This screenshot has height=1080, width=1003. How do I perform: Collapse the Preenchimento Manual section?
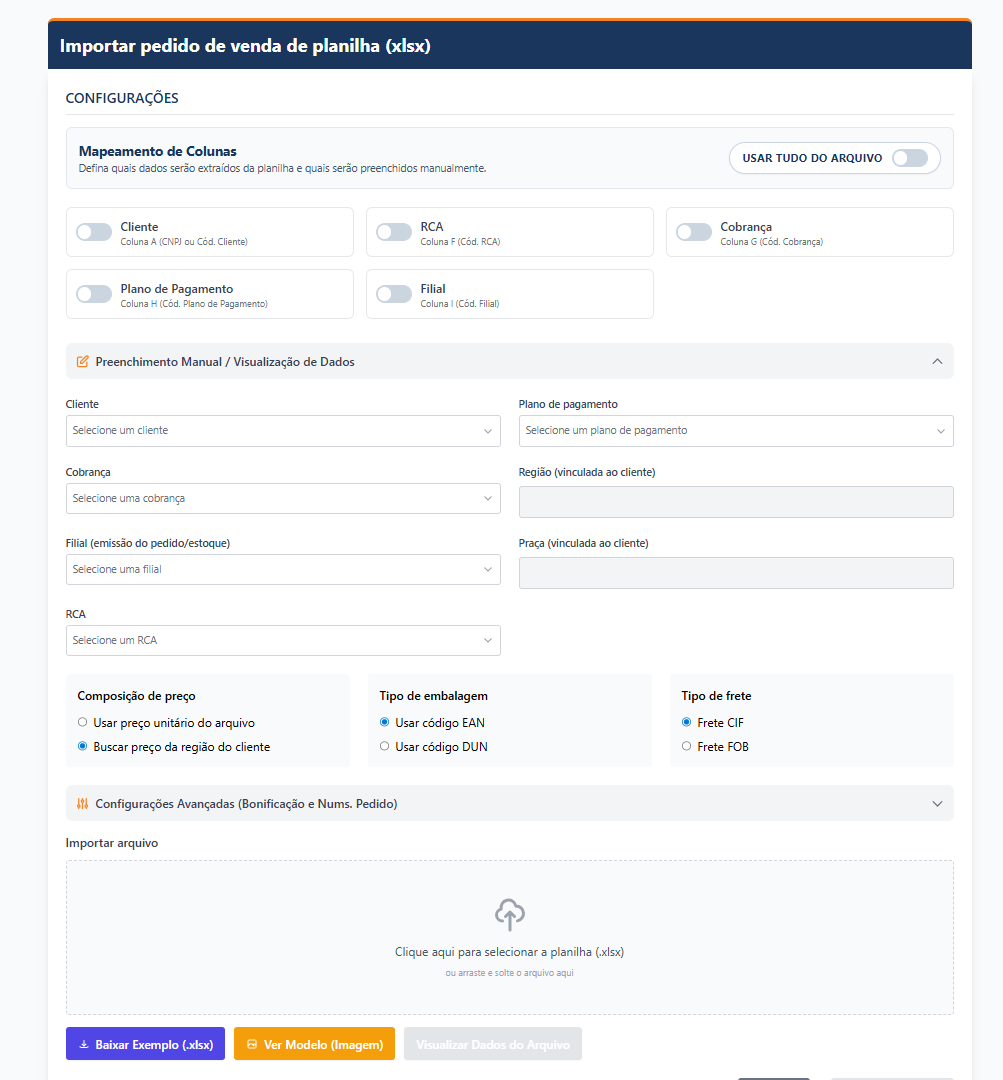coord(937,361)
